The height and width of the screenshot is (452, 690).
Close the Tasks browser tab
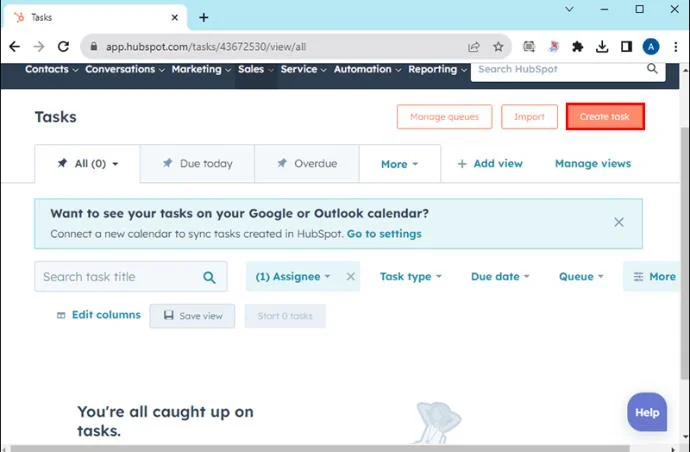175,18
